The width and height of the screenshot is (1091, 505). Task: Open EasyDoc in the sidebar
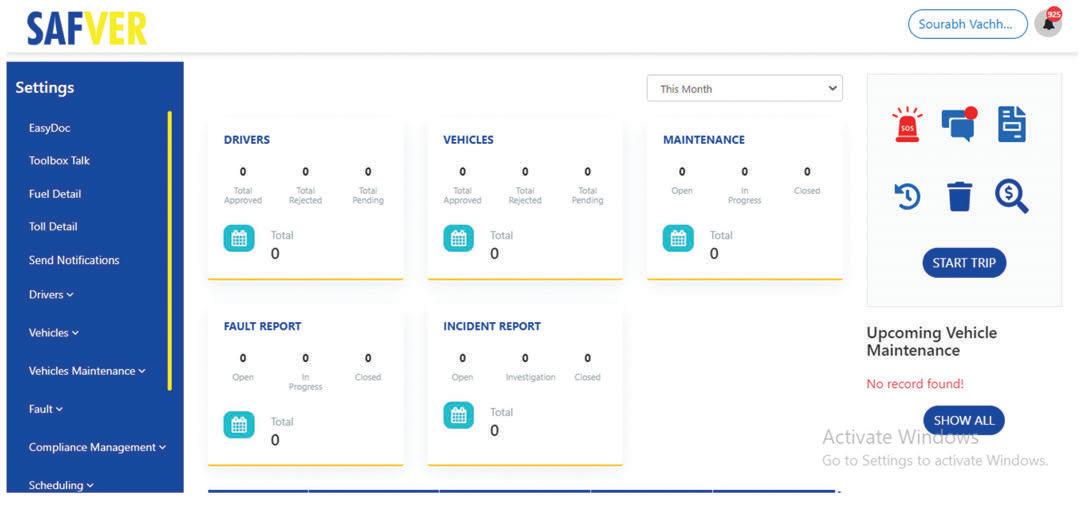(x=49, y=128)
